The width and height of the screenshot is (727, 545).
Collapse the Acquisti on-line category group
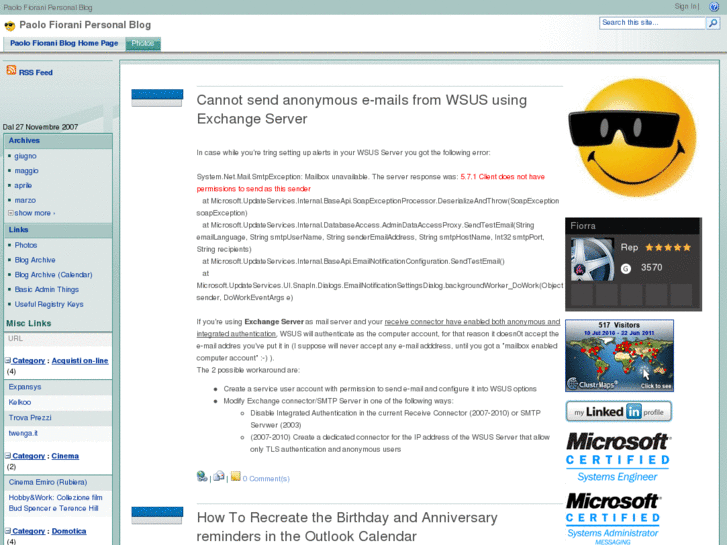tap(8, 360)
